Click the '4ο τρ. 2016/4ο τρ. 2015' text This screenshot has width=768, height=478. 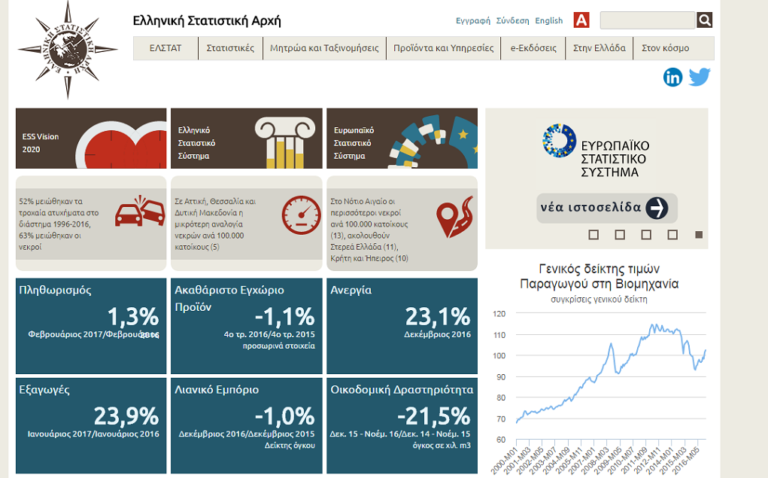pyautogui.click(x=269, y=335)
